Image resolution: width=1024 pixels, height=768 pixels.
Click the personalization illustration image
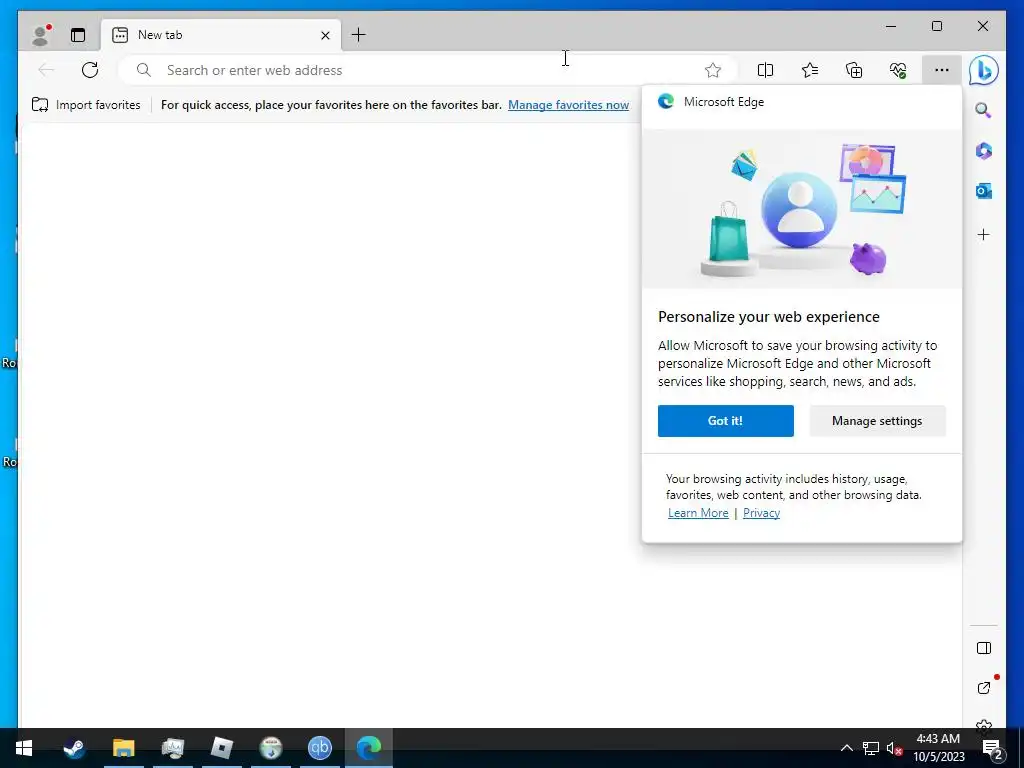(802, 209)
